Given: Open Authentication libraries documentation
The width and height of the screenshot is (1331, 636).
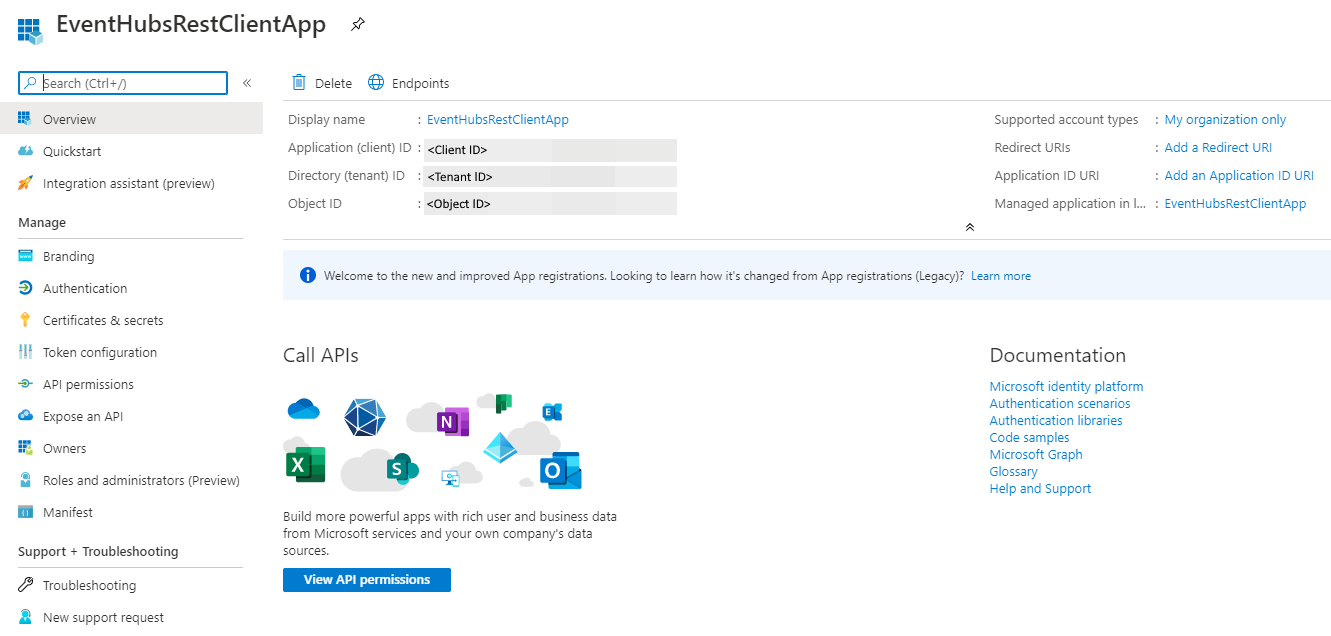Looking at the screenshot, I should pyautogui.click(x=1056, y=420).
